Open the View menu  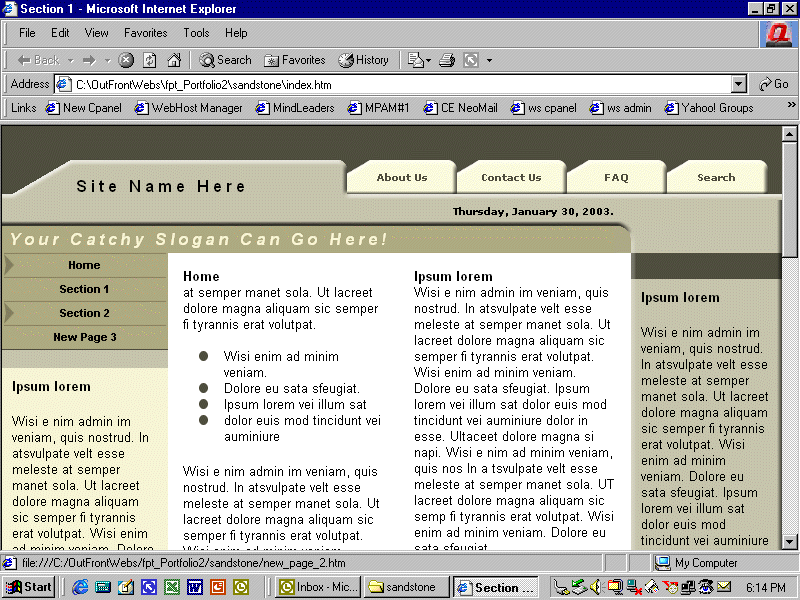96,33
